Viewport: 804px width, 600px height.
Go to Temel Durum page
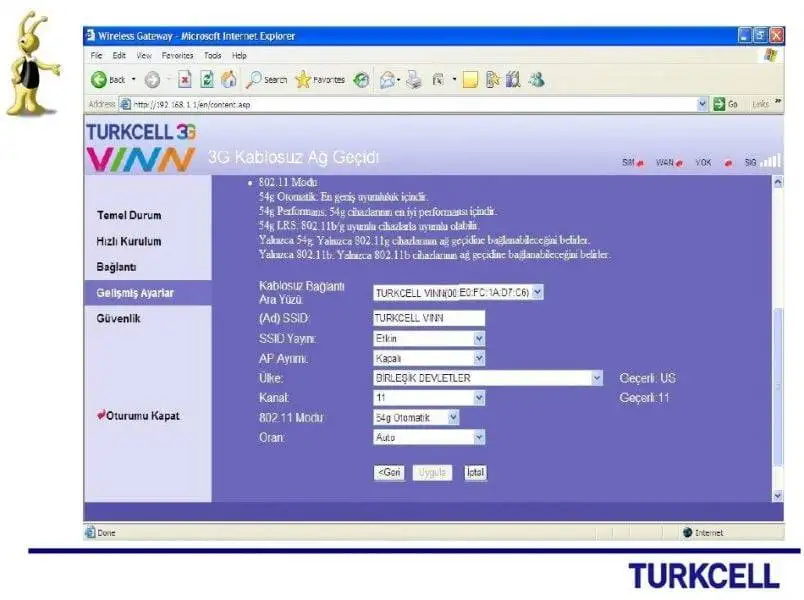[129, 215]
